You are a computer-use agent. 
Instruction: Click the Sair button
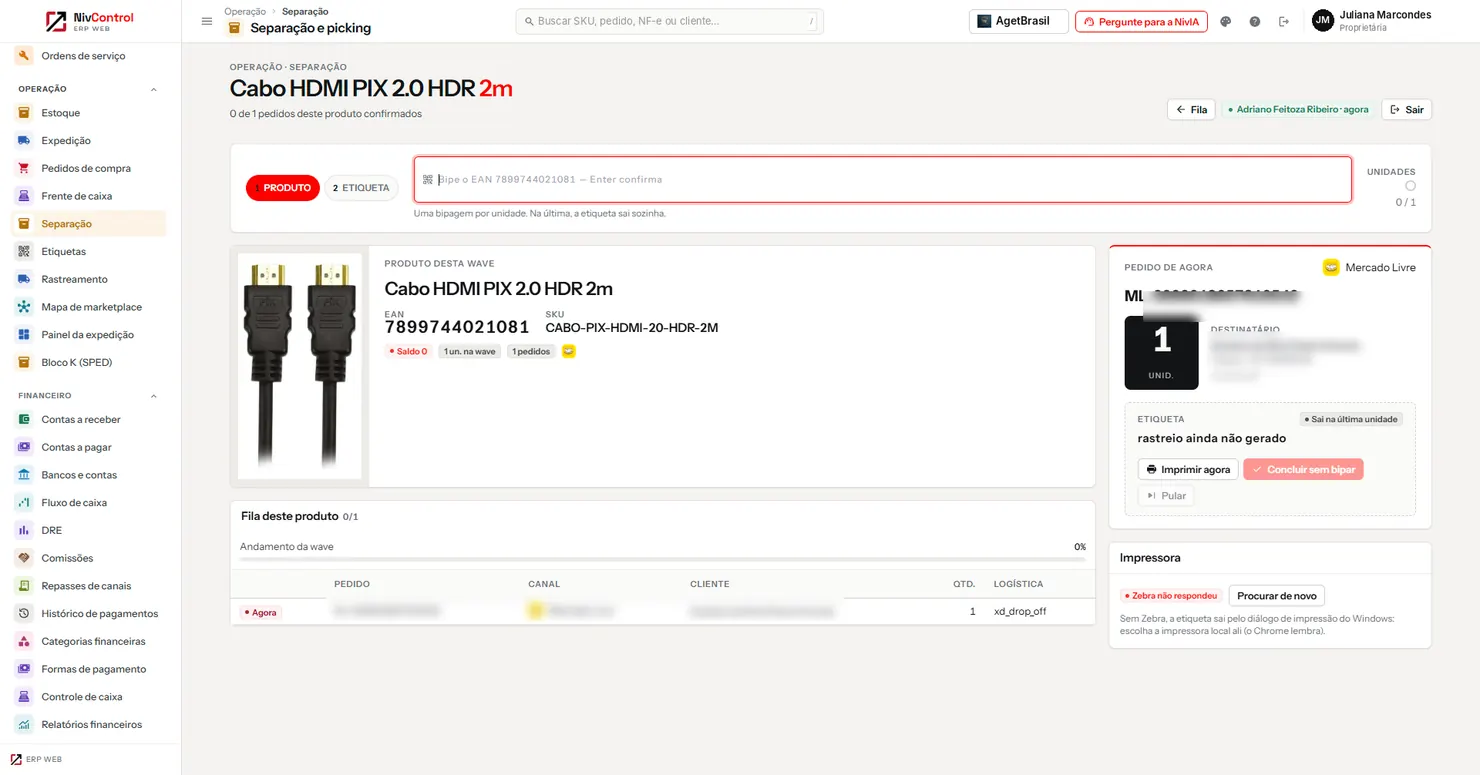(1406, 110)
